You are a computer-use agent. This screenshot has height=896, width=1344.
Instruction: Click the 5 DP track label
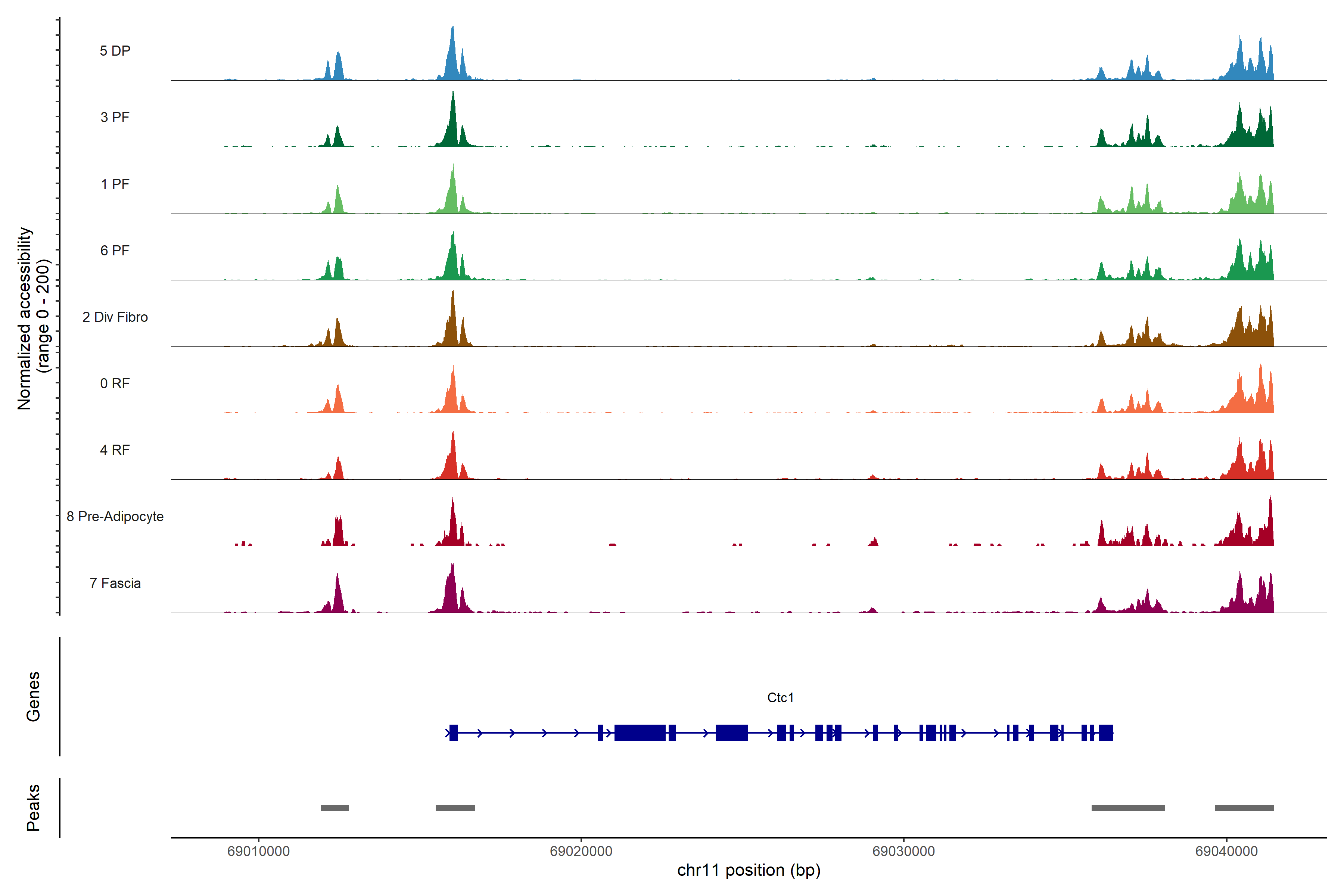[115, 51]
